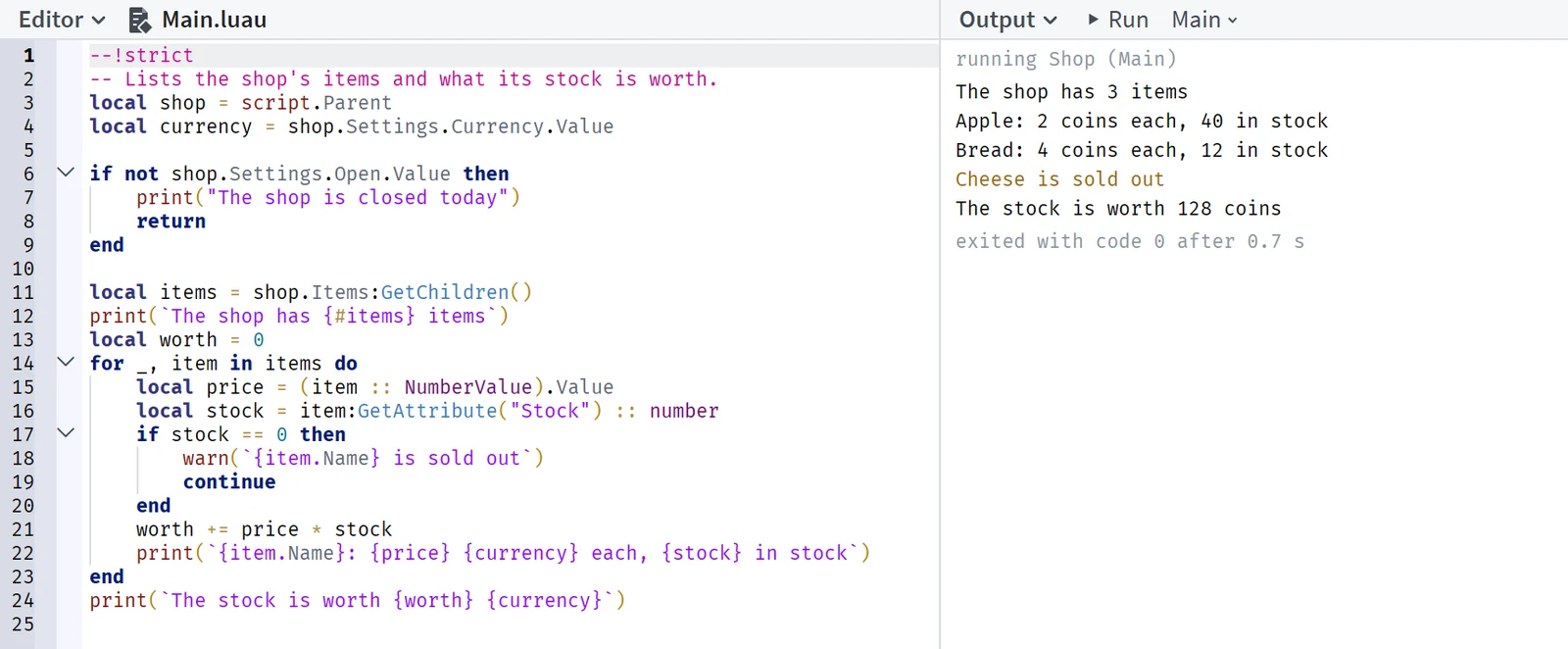Select the Main.luau file tab
The image size is (1568, 649).
click(x=198, y=20)
